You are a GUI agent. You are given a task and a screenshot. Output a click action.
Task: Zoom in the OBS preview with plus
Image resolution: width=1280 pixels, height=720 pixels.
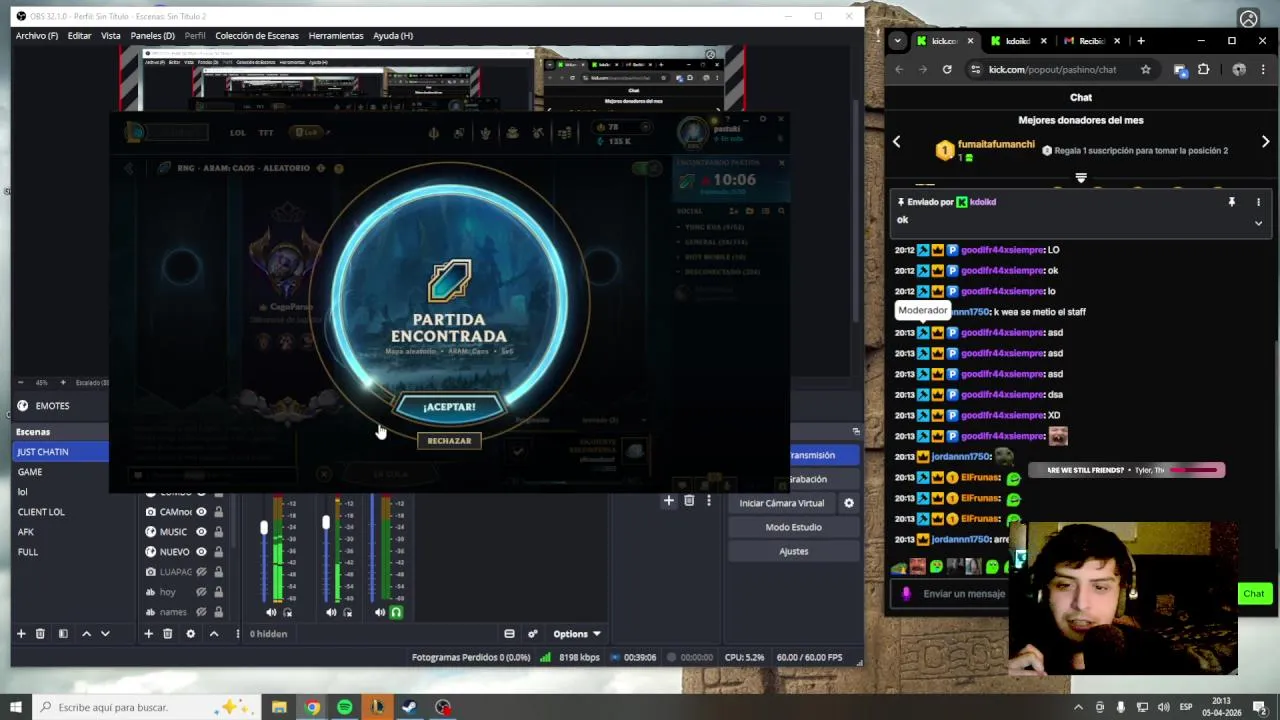[x=62, y=382]
